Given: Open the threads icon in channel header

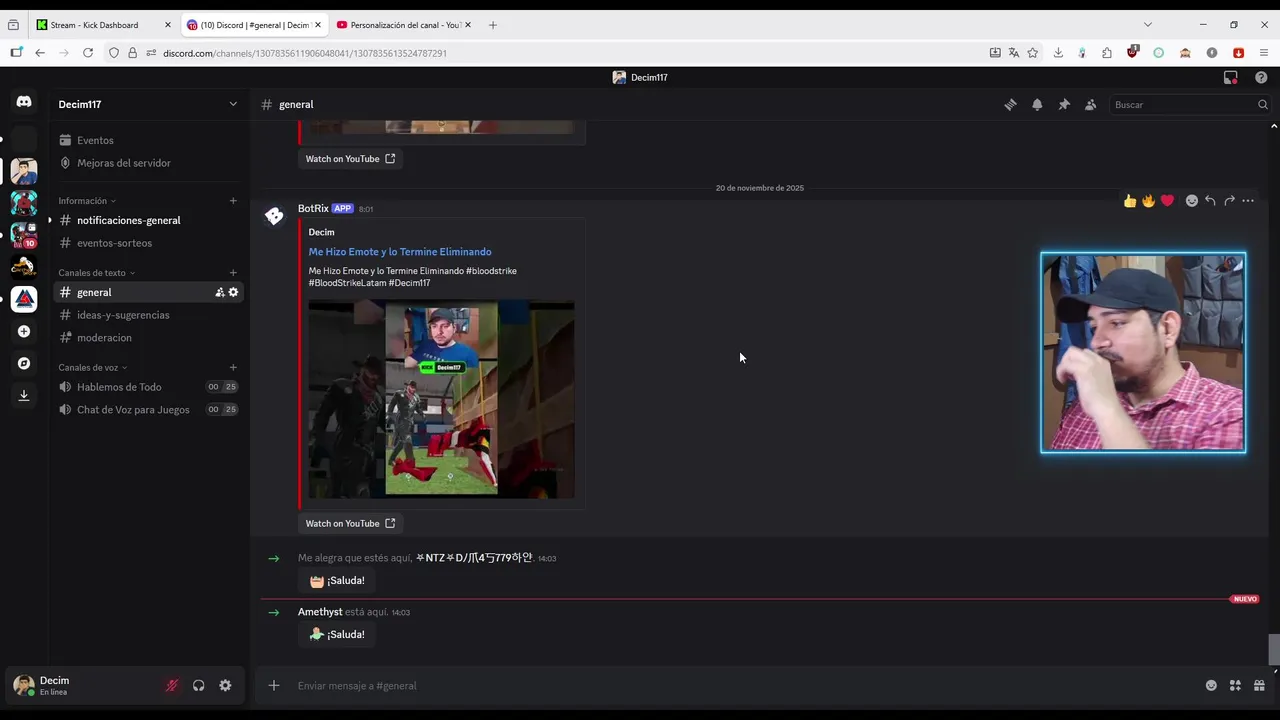Looking at the screenshot, I should click(x=1010, y=104).
